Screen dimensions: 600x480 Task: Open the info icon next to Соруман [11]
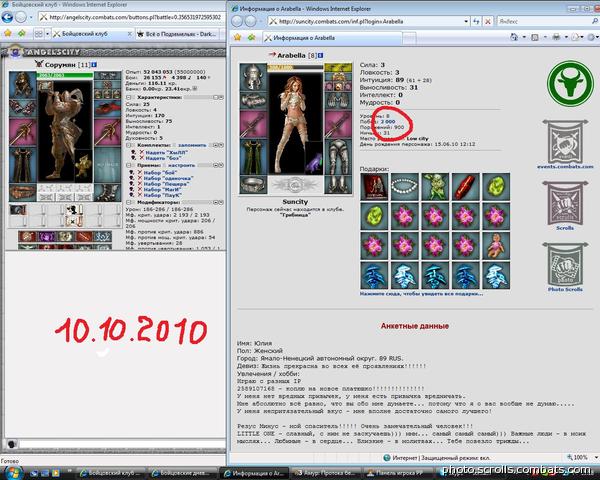coord(94,65)
